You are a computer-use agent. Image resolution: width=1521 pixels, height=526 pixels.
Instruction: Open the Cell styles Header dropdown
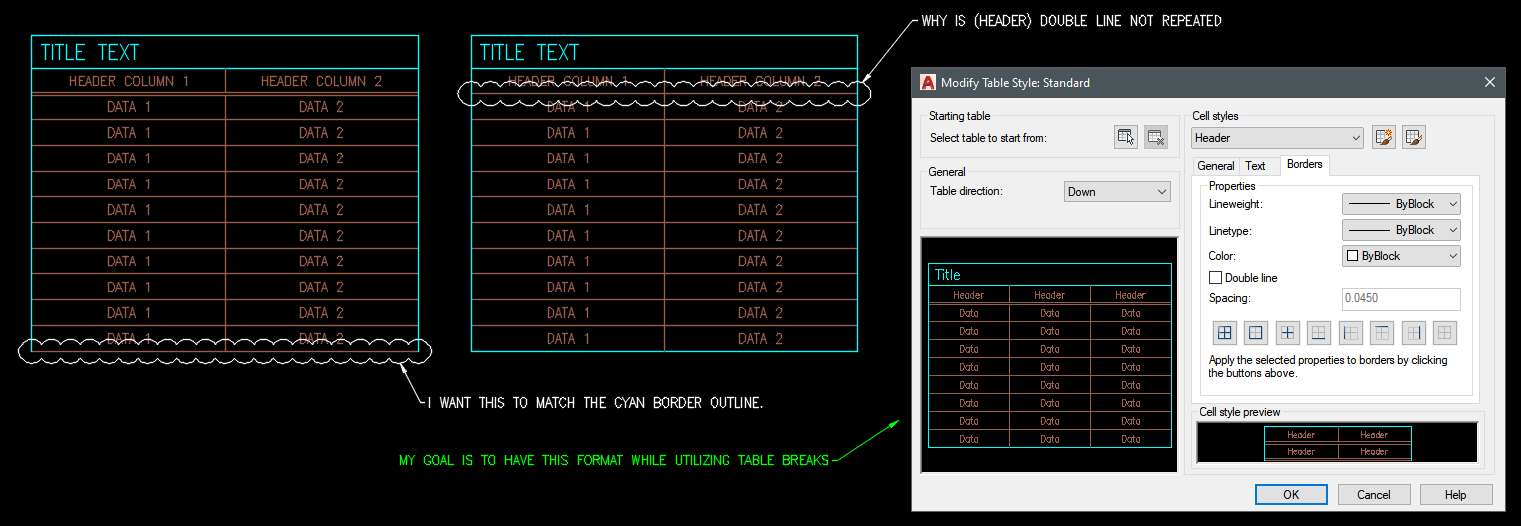(1277, 138)
